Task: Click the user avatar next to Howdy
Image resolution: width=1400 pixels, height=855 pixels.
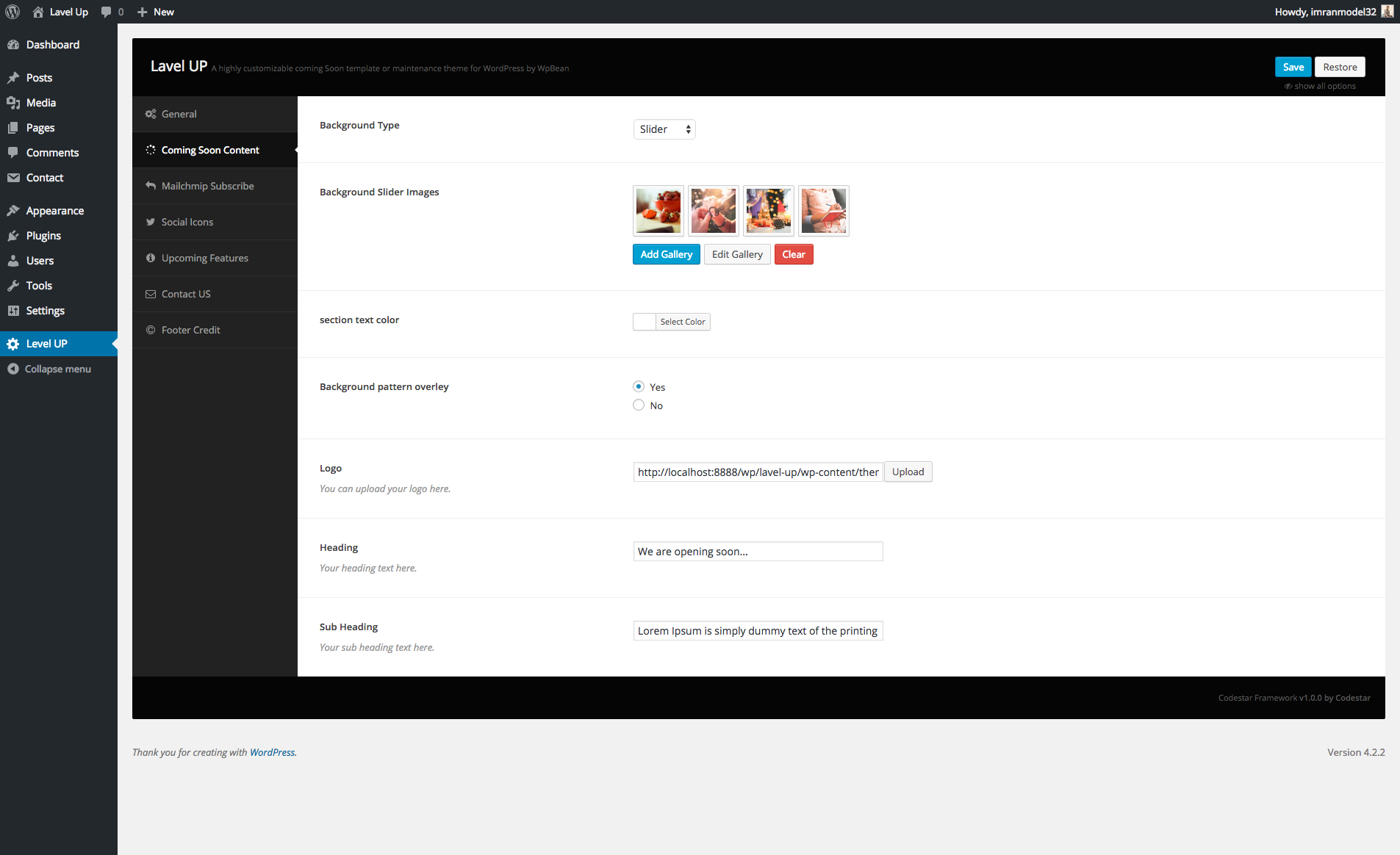Action: click(1387, 12)
